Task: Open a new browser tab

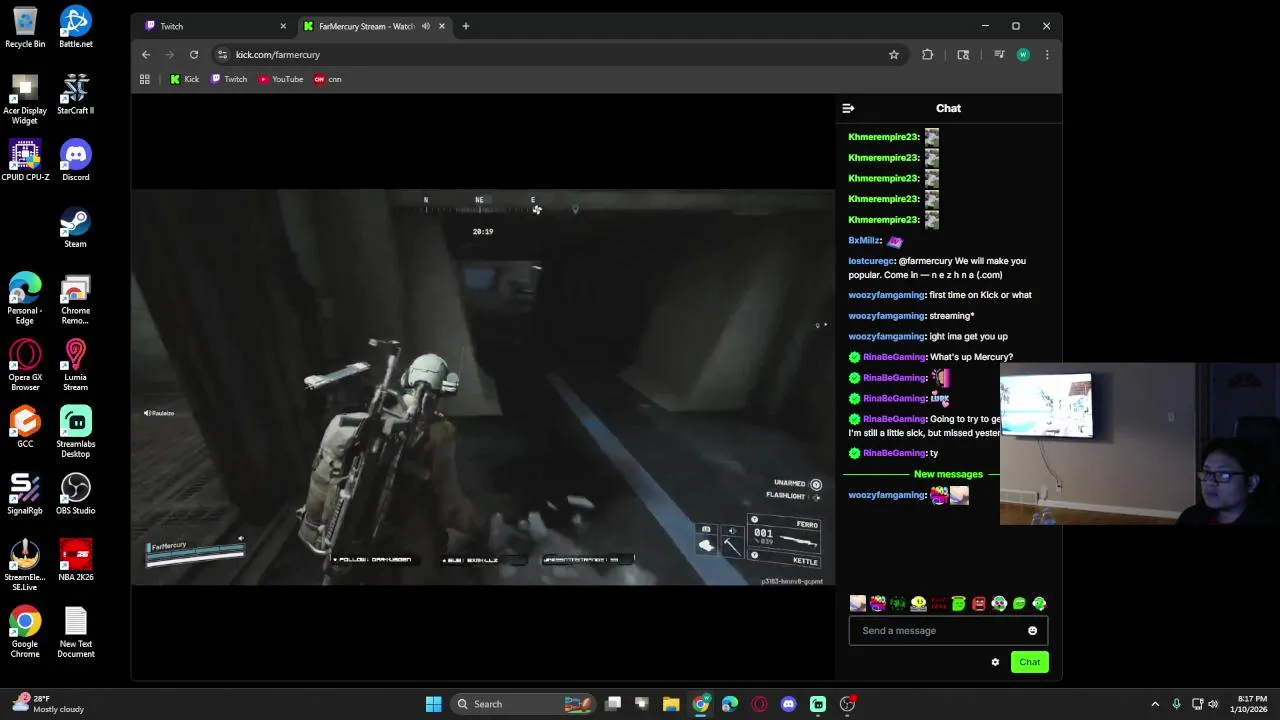Action: 465,26
